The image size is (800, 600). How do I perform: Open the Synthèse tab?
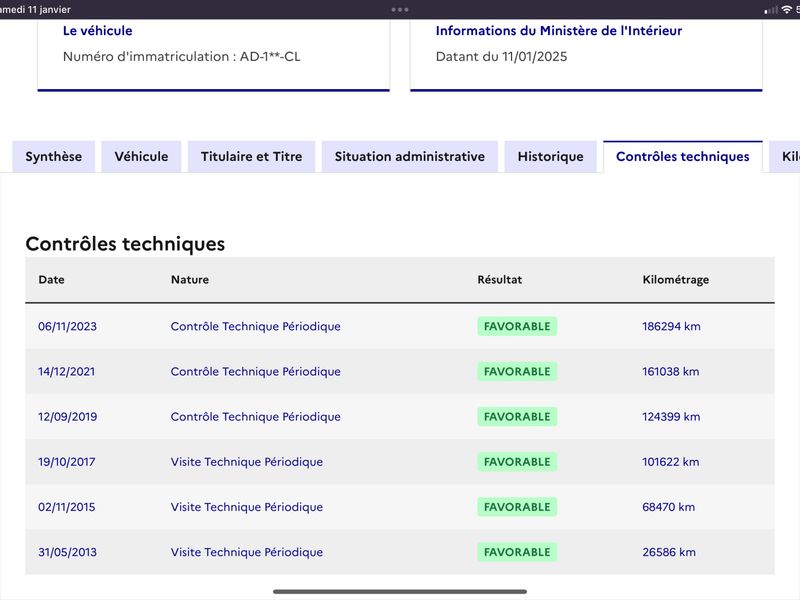point(54,157)
